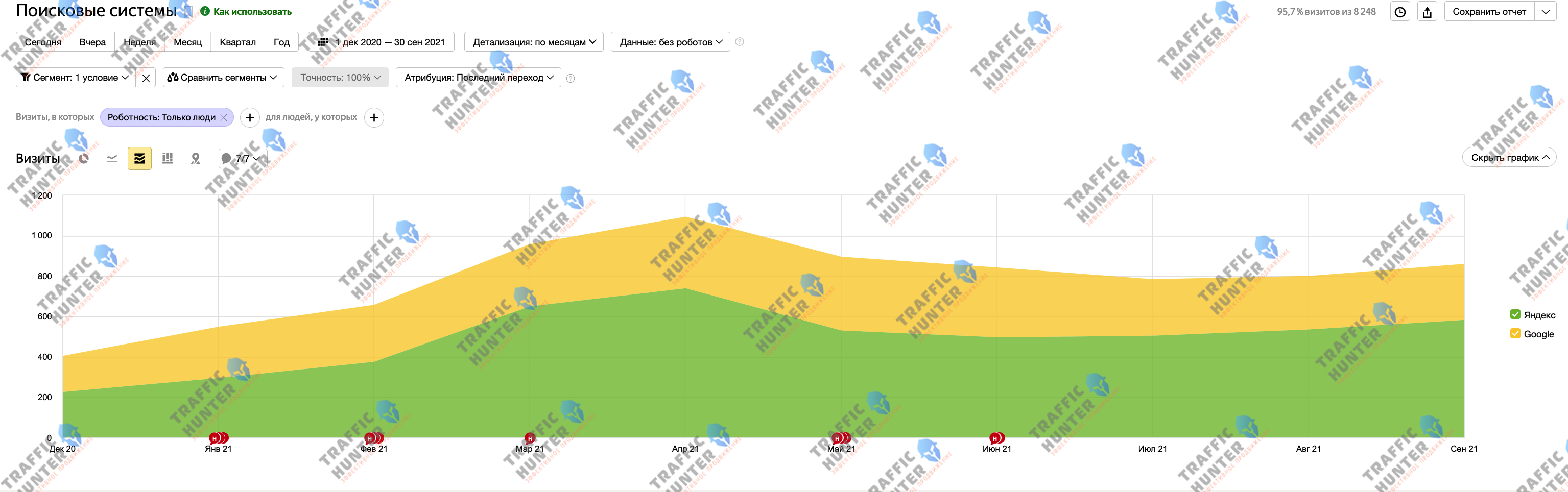Switch chart to line graph view

click(111, 158)
